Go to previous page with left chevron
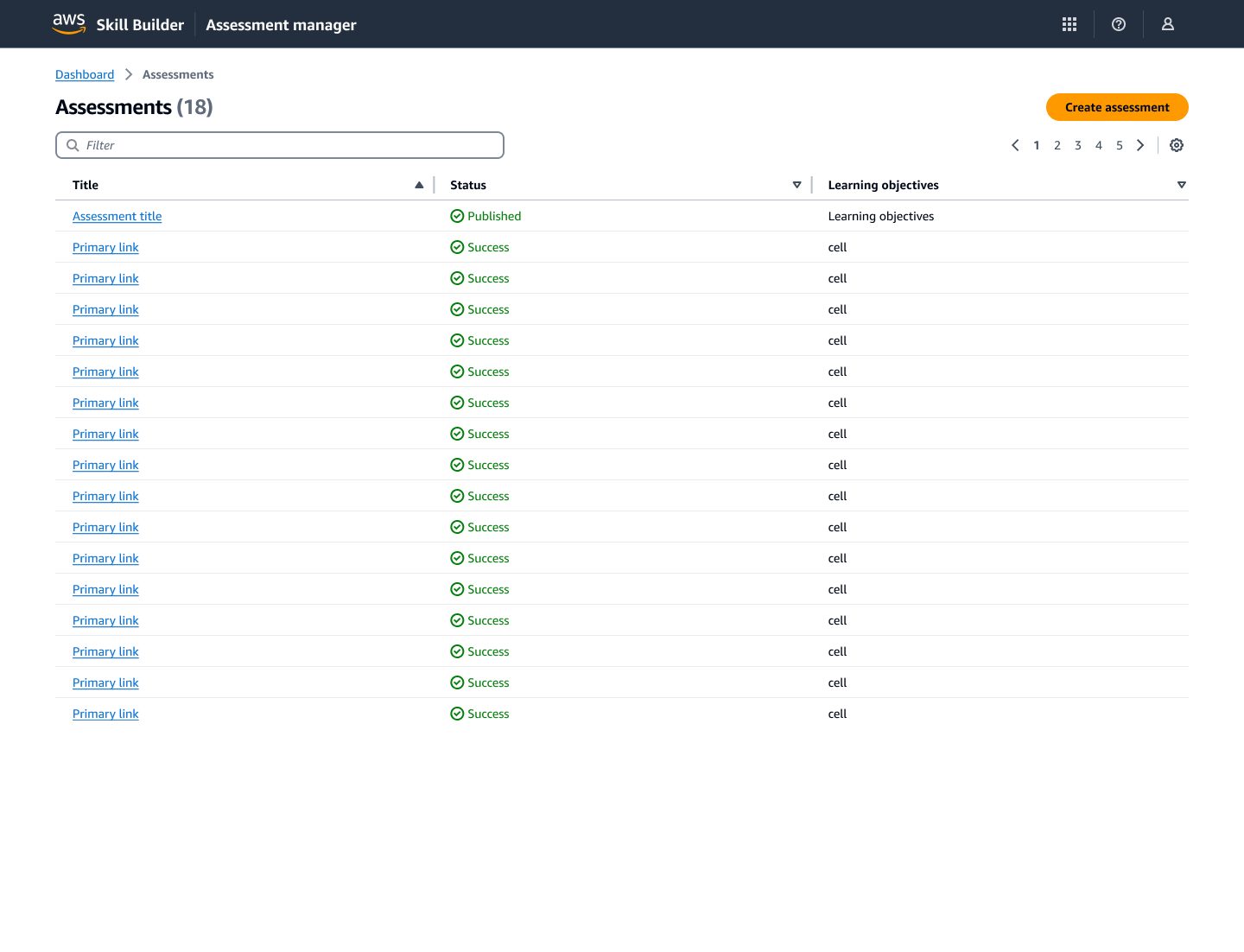This screenshot has width=1244, height=952. coord(1015,145)
